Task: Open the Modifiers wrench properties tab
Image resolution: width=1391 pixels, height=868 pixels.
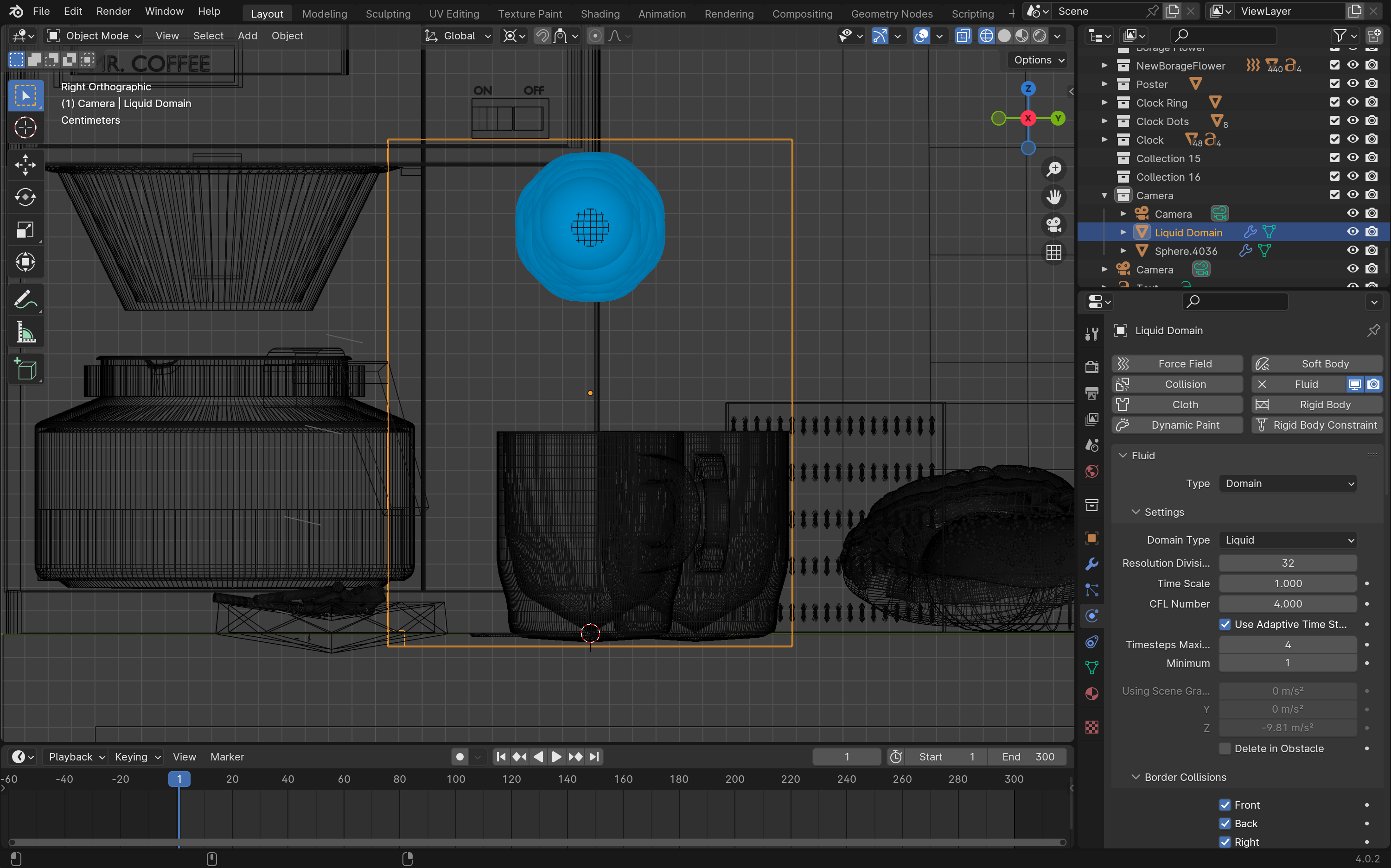Action: [1092, 564]
